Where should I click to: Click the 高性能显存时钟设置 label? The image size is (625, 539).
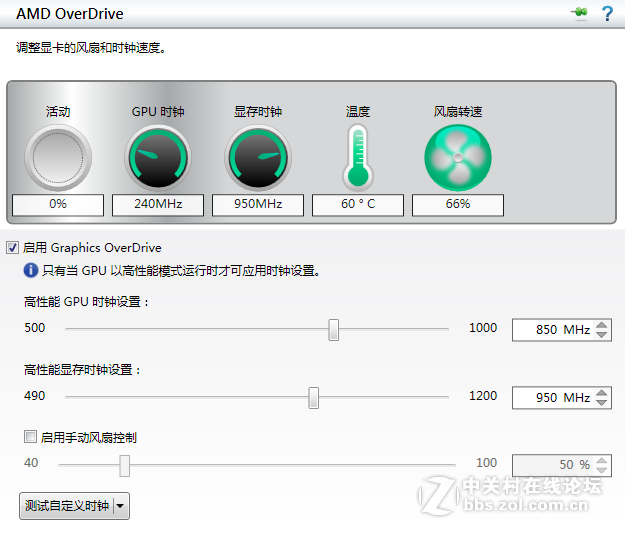coord(82,370)
